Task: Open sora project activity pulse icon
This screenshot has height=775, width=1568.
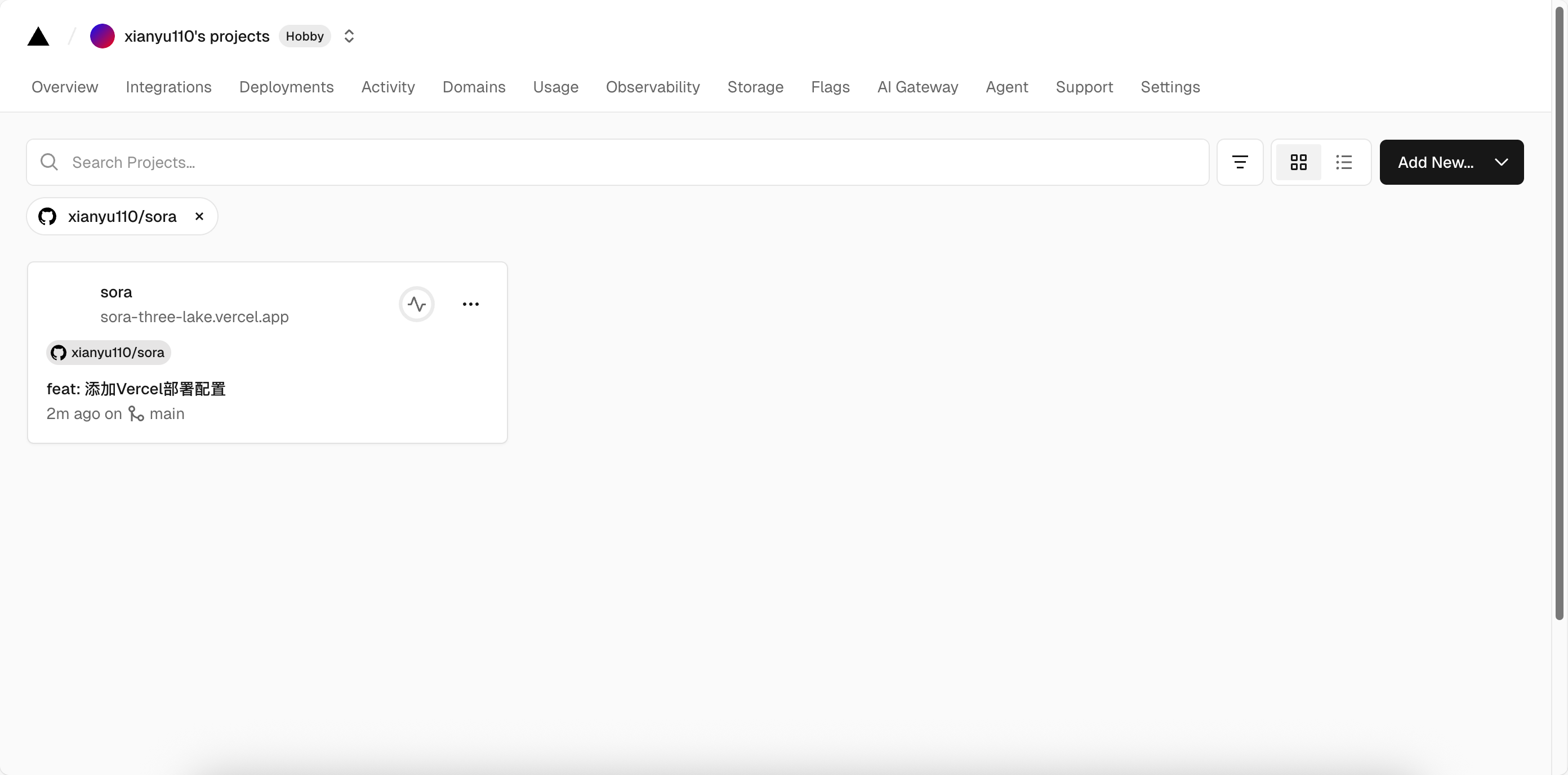Action: coord(416,304)
